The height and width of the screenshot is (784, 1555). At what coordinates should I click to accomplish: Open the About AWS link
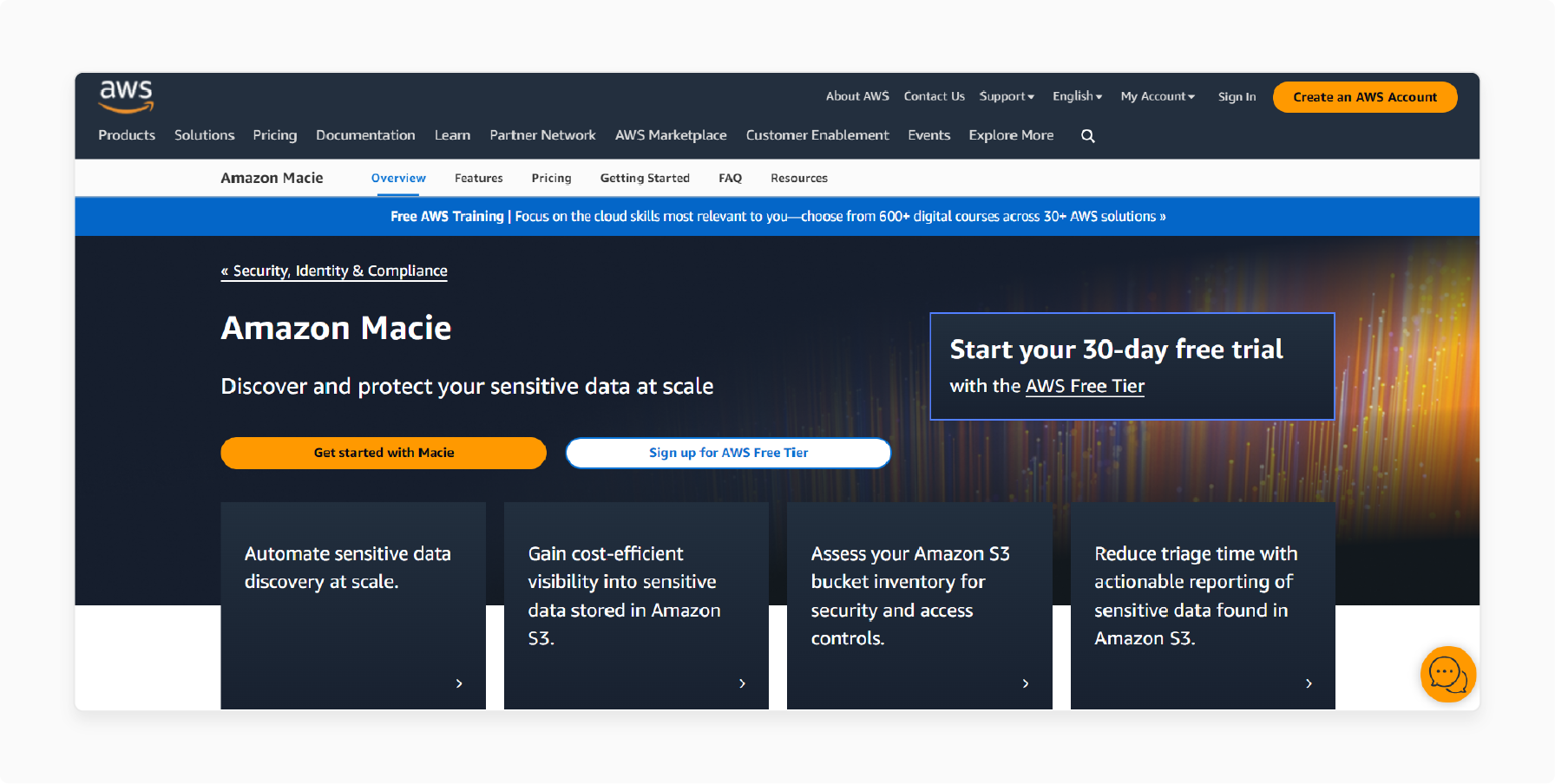pyautogui.click(x=857, y=96)
